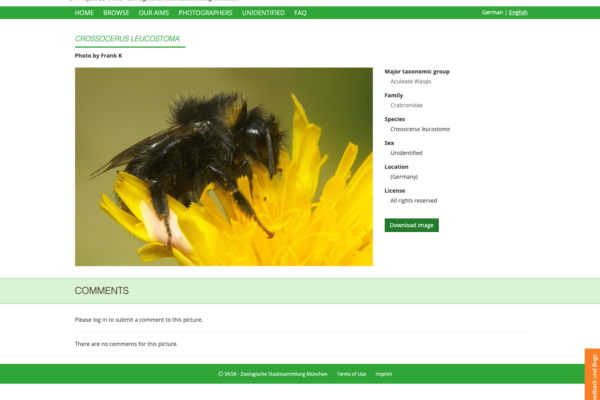Open the FAQ page

(x=300, y=13)
